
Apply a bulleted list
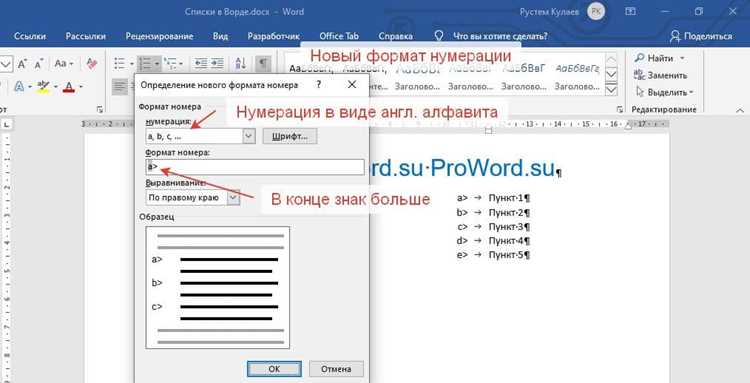[x=120, y=63]
